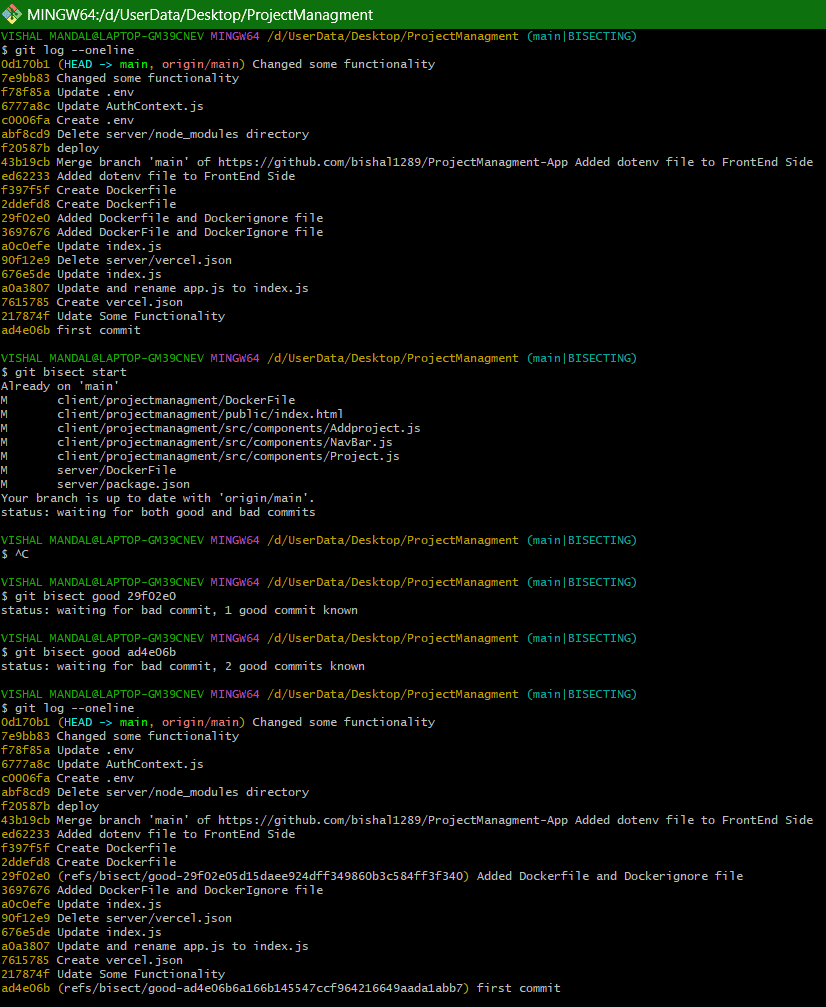Click the MINGW64 ProjectManagment window title text
The image size is (826, 1007).
click(x=200, y=15)
